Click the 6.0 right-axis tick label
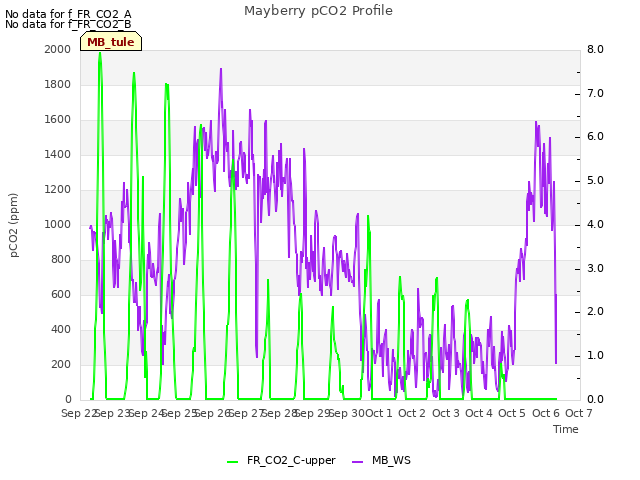 click(595, 137)
